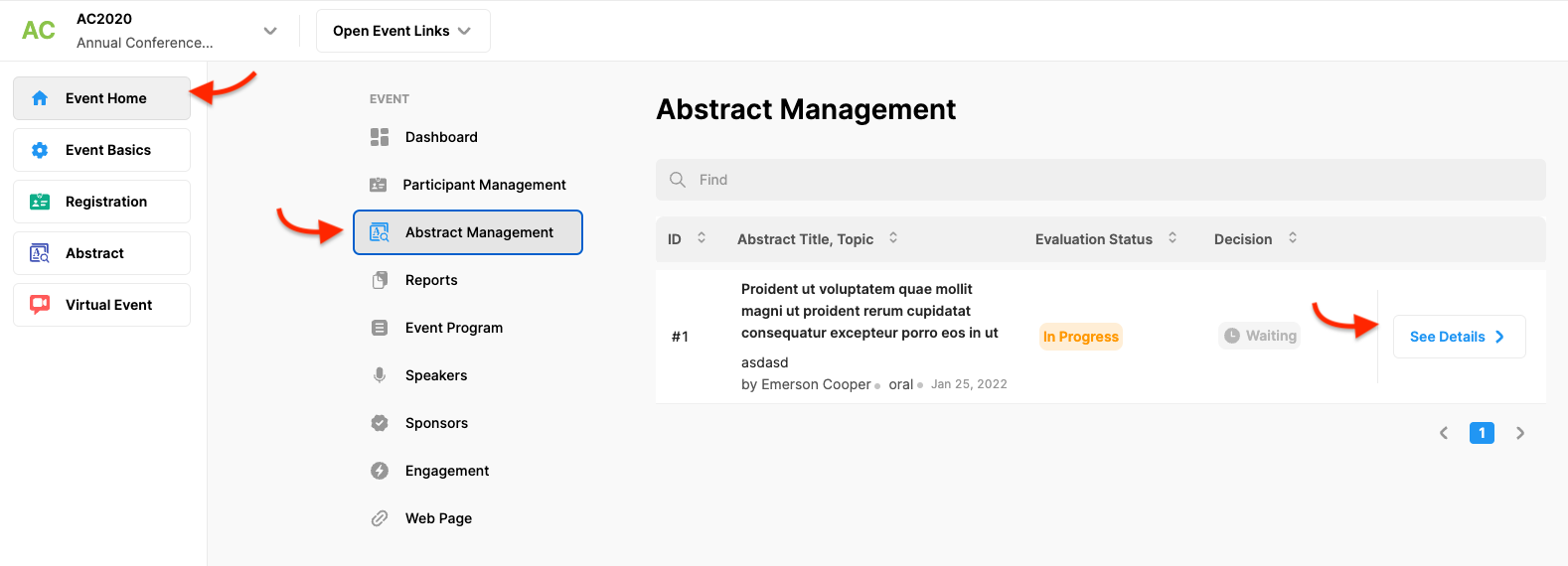Click the Speakers microphone icon
1568x566 pixels.
[x=380, y=375]
